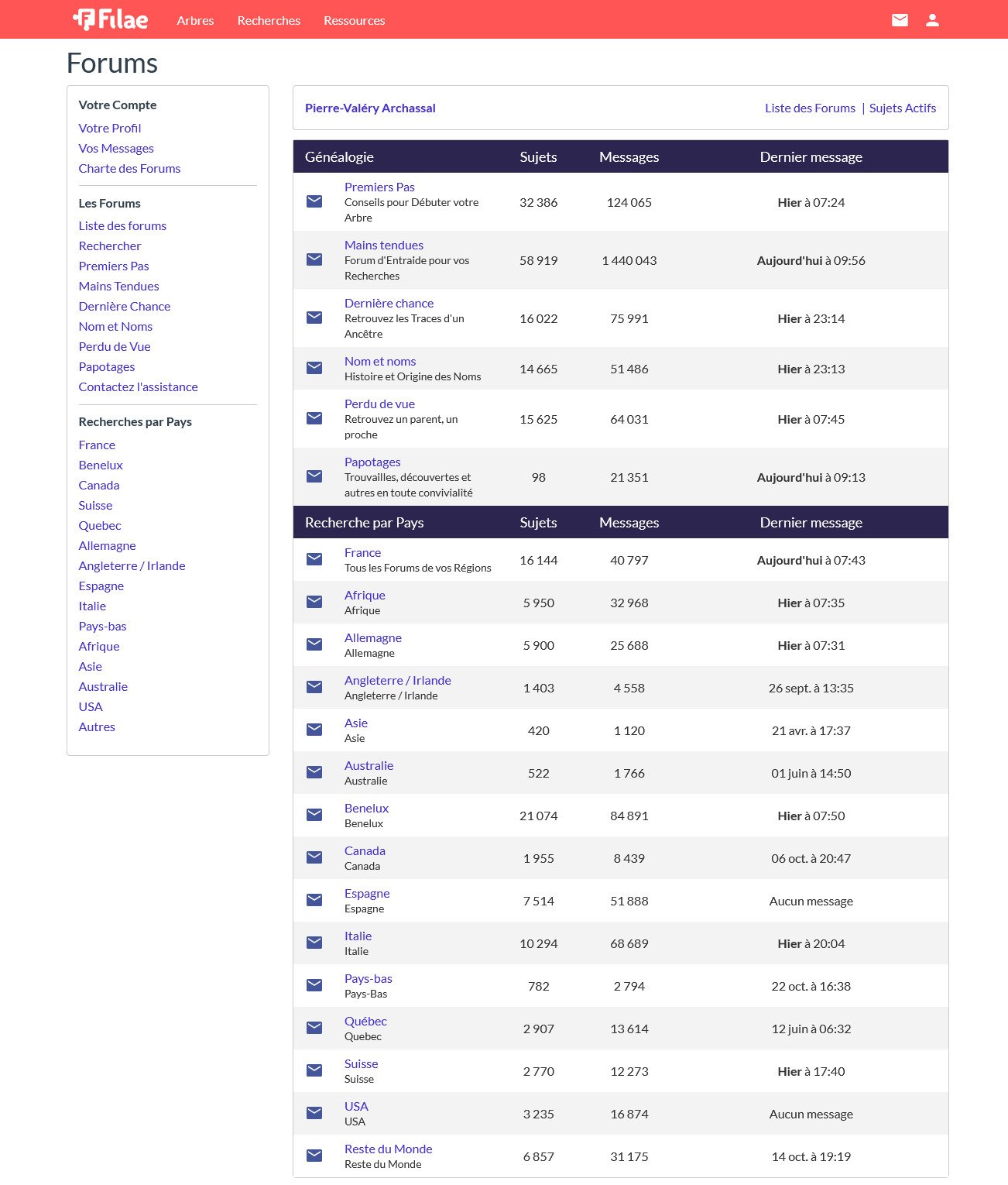This screenshot has height=1185, width=1008.
Task: Open the Dernière chance forum
Action: [x=389, y=303]
